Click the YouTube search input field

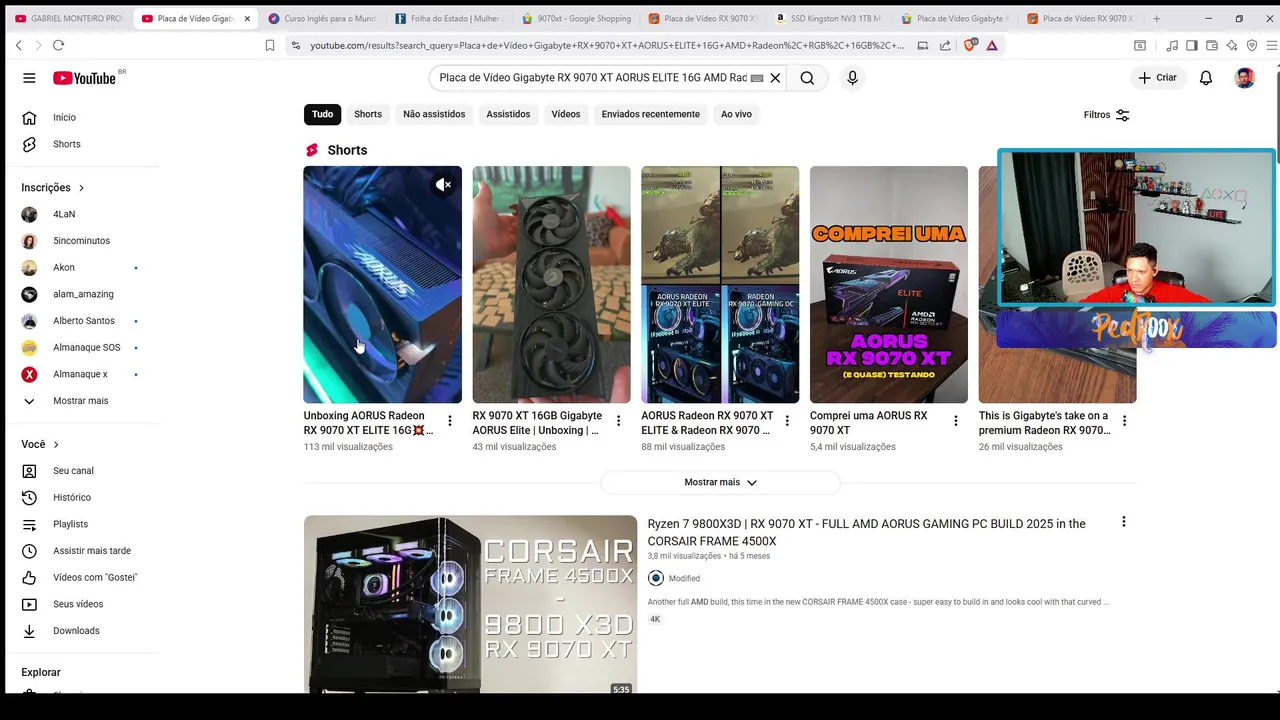click(593, 78)
